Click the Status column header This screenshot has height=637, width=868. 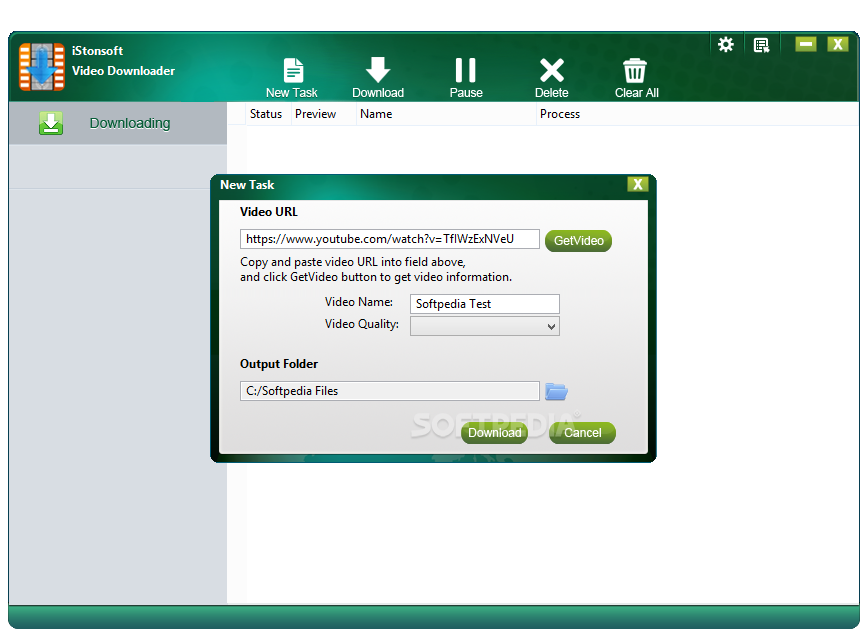[x=266, y=114]
